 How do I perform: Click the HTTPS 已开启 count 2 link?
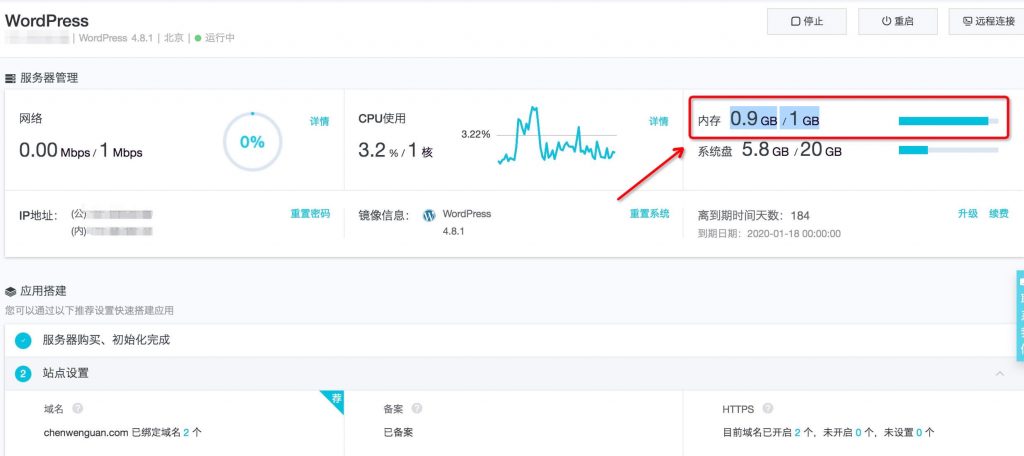click(797, 432)
